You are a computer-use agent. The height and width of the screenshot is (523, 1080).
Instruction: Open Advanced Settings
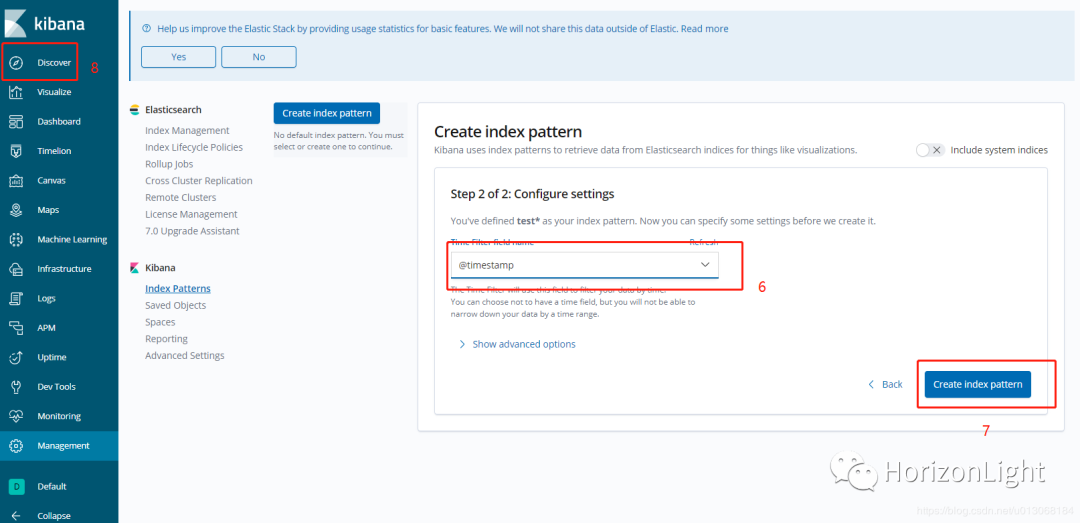click(x=185, y=356)
